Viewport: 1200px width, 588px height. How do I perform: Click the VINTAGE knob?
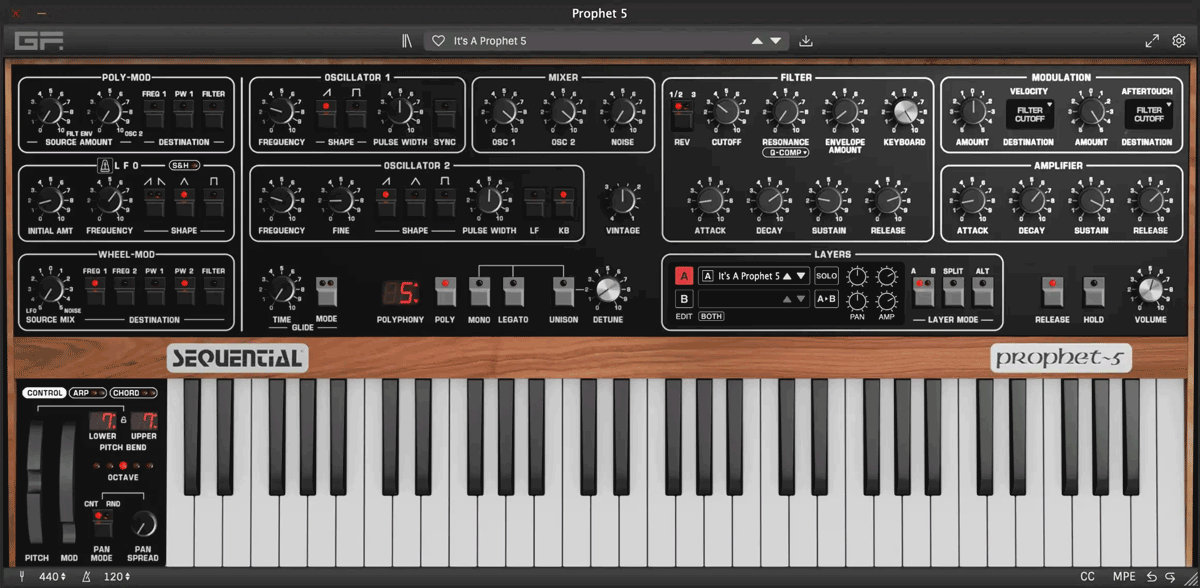[x=623, y=201]
